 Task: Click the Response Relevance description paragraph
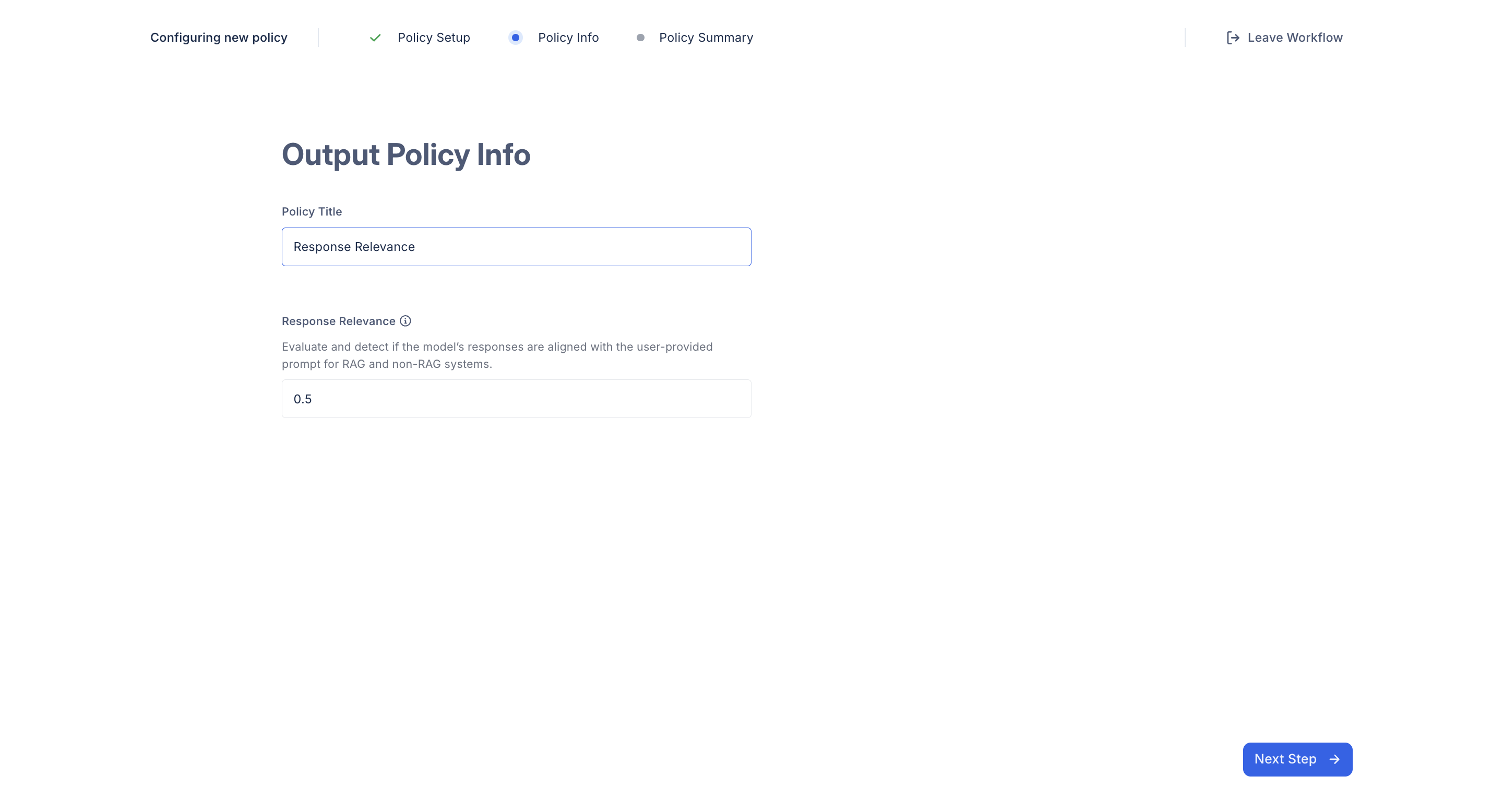tap(496, 355)
